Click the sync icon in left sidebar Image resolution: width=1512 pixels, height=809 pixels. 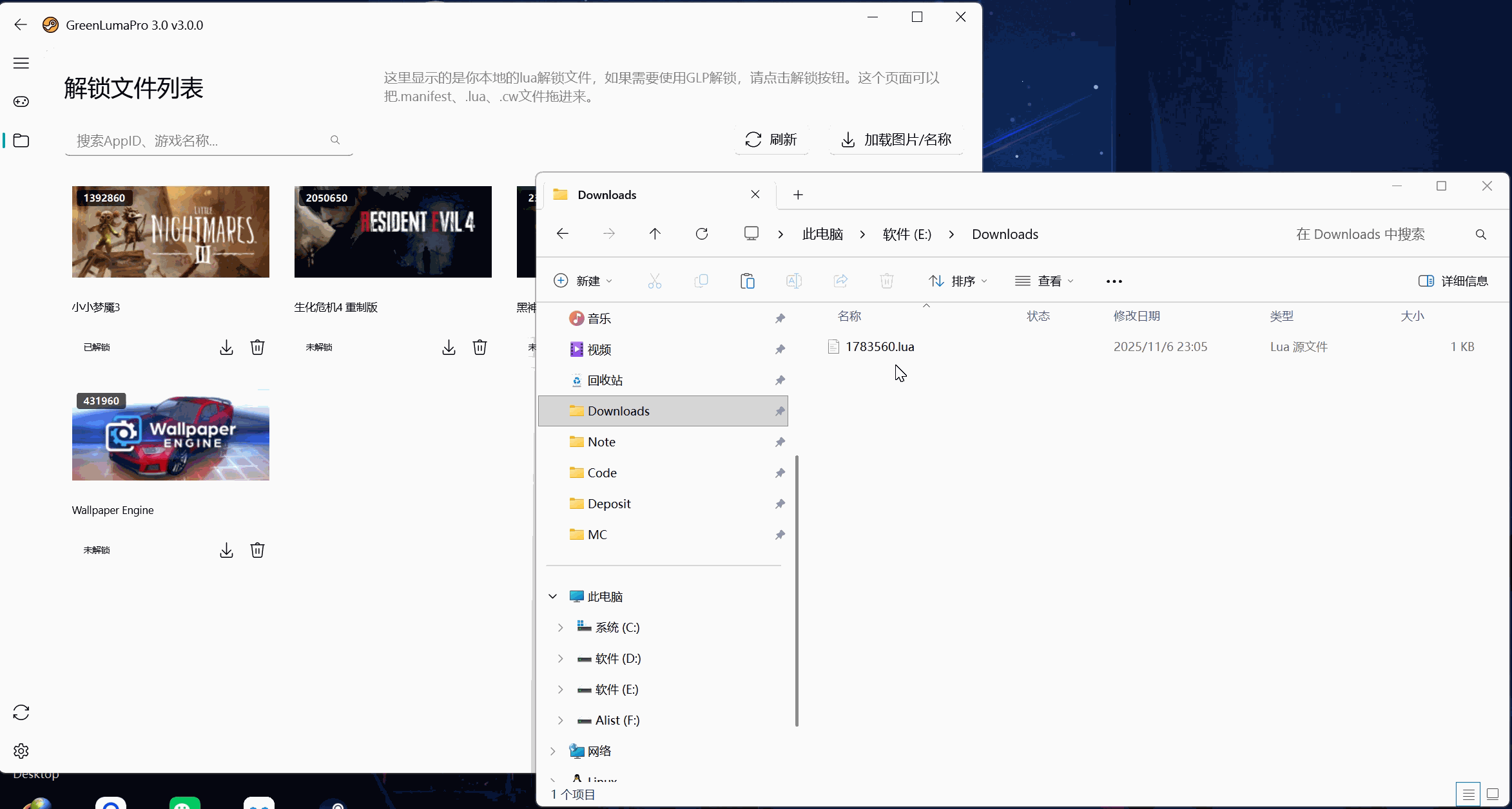click(21, 712)
